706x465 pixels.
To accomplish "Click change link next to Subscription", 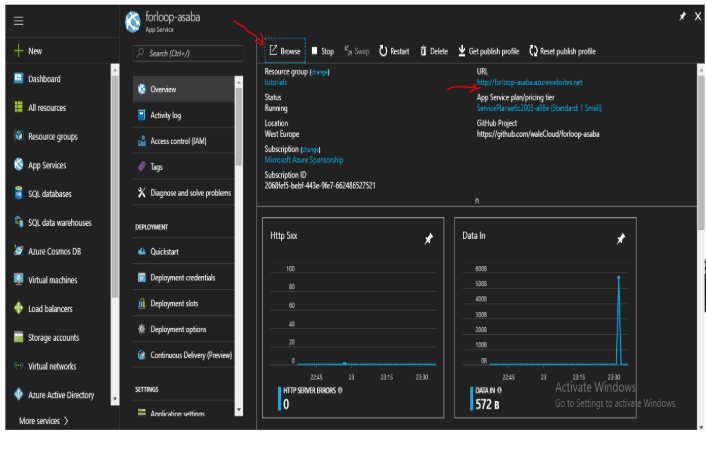I will coord(310,149).
